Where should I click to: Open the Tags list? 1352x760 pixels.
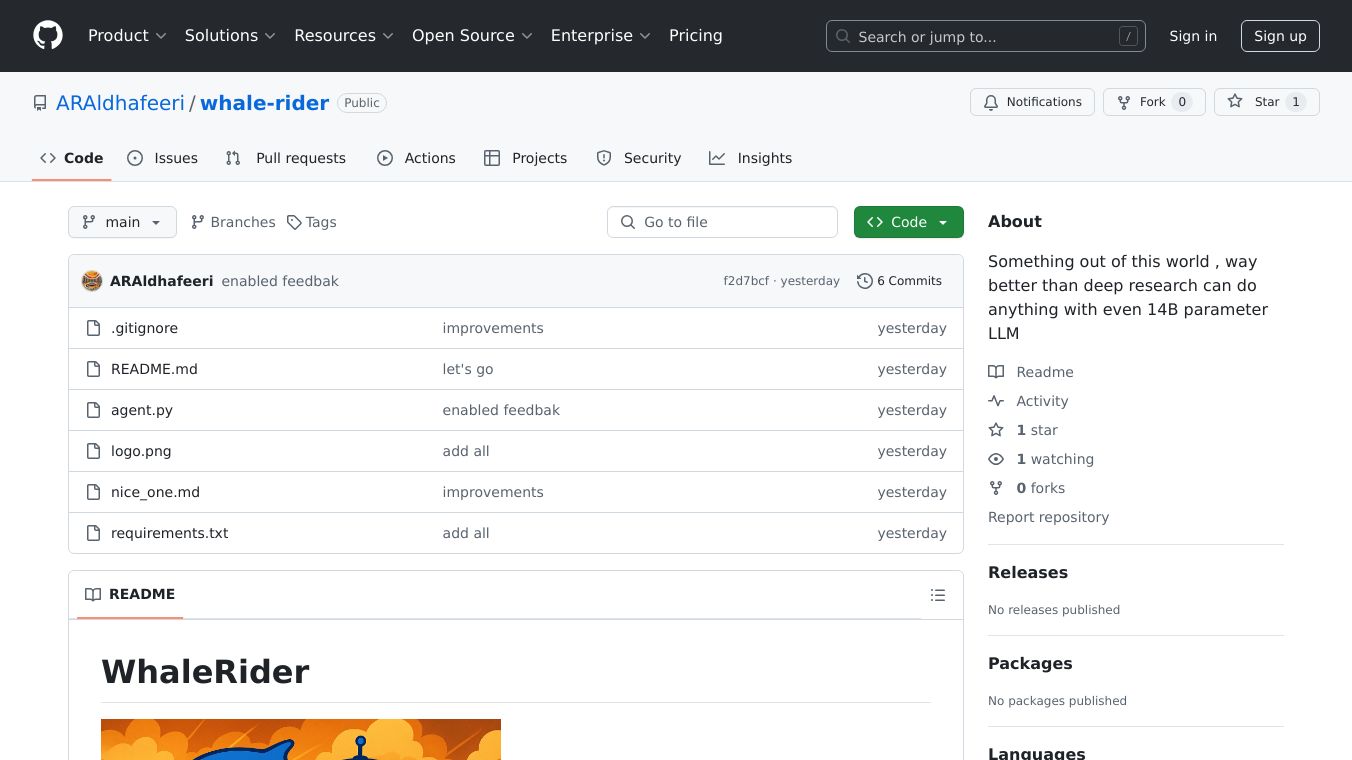point(312,222)
